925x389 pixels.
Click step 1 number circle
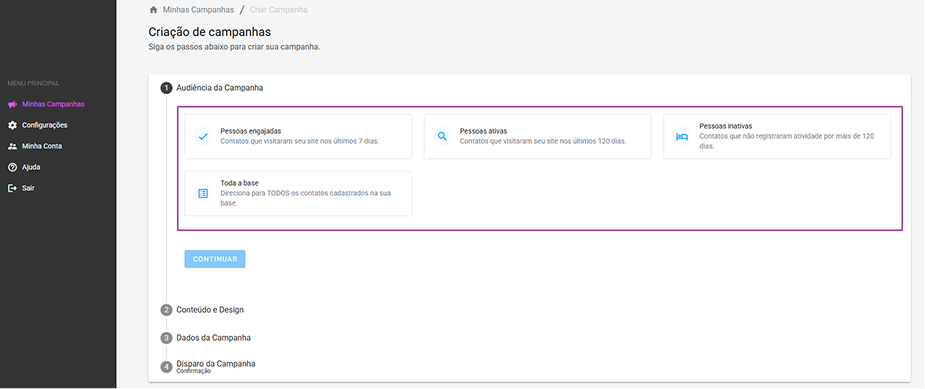pyautogui.click(x=166, y=88)
